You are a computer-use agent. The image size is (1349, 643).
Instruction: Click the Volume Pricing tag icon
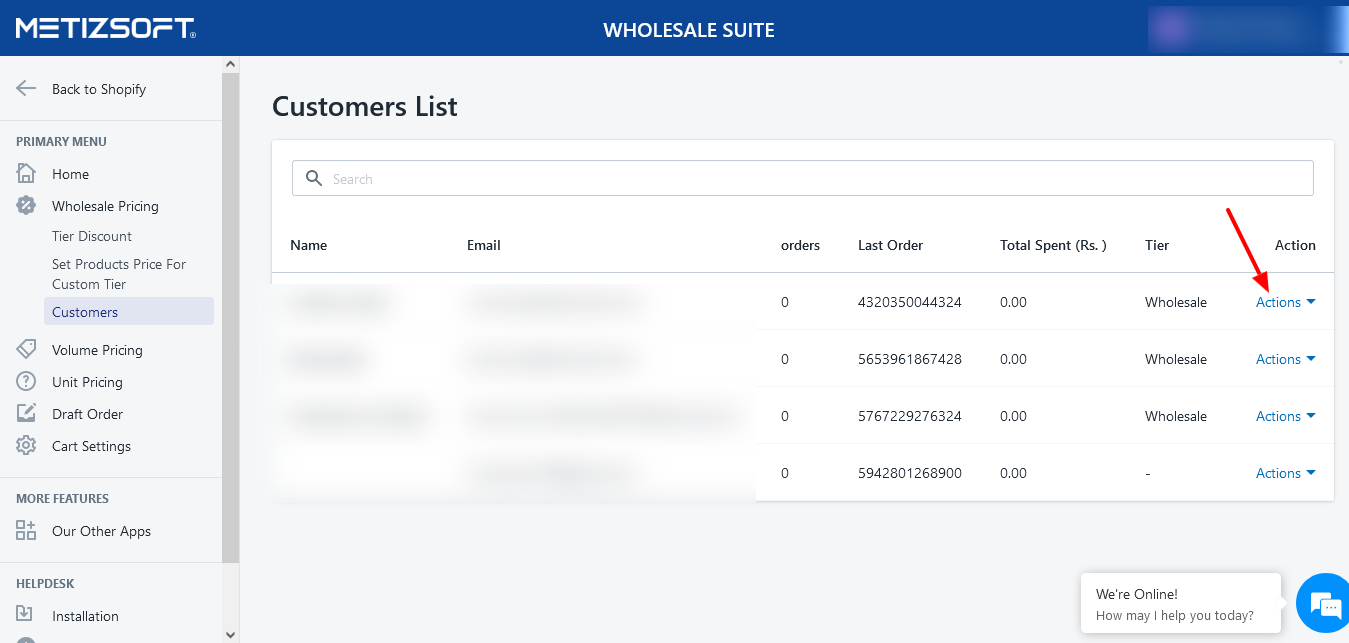[x=26, y=349]
